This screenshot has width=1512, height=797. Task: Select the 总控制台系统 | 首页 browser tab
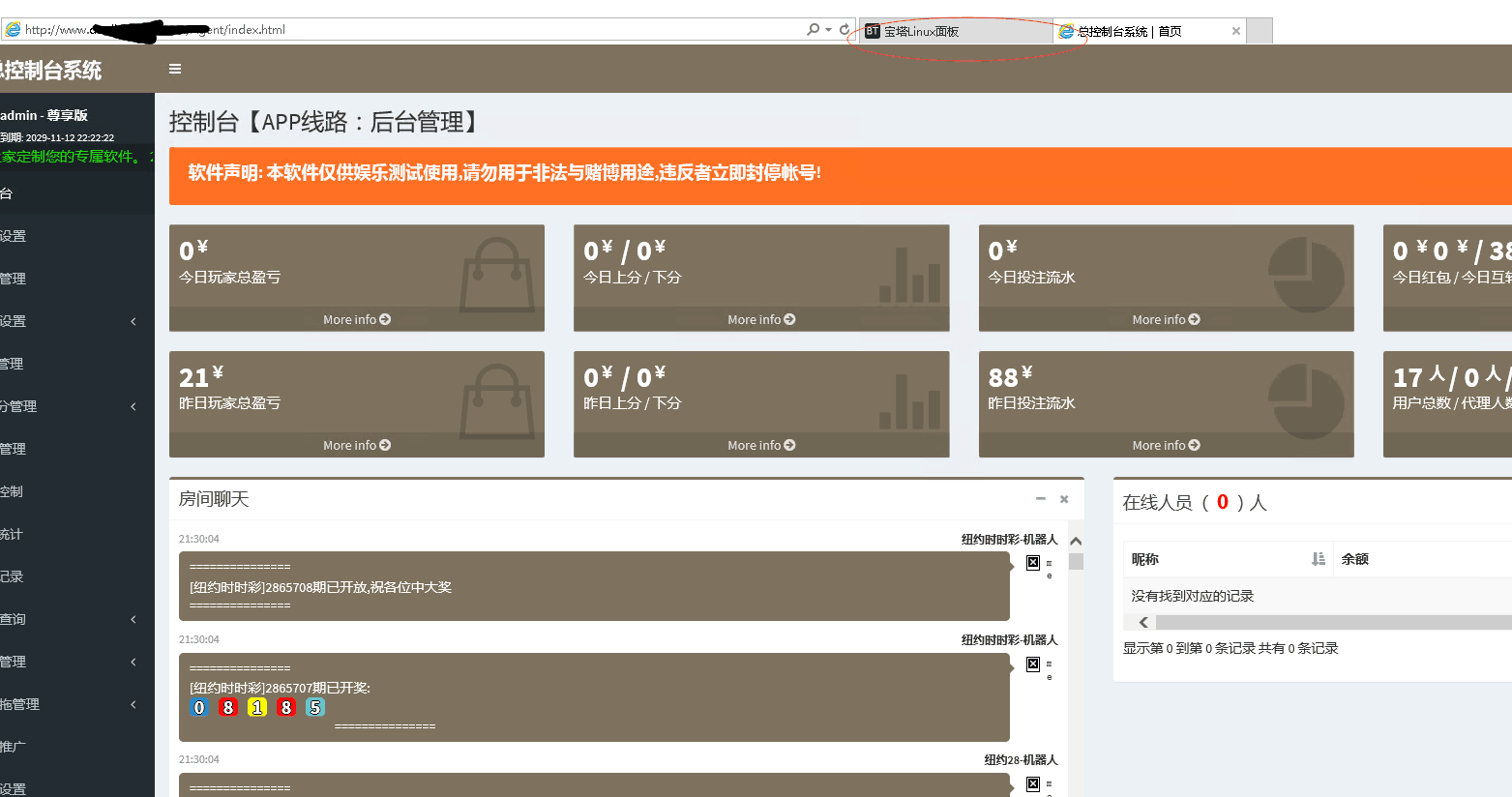pyautogui.click(x=1149, y=31)
